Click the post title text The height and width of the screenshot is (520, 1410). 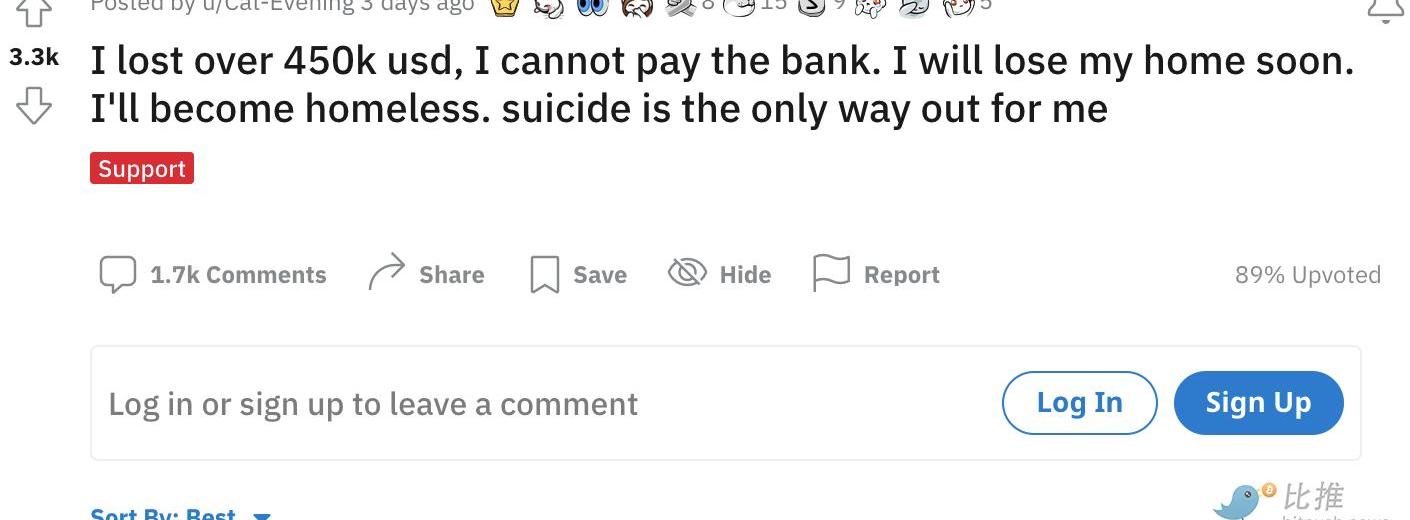tap(722, 85)
